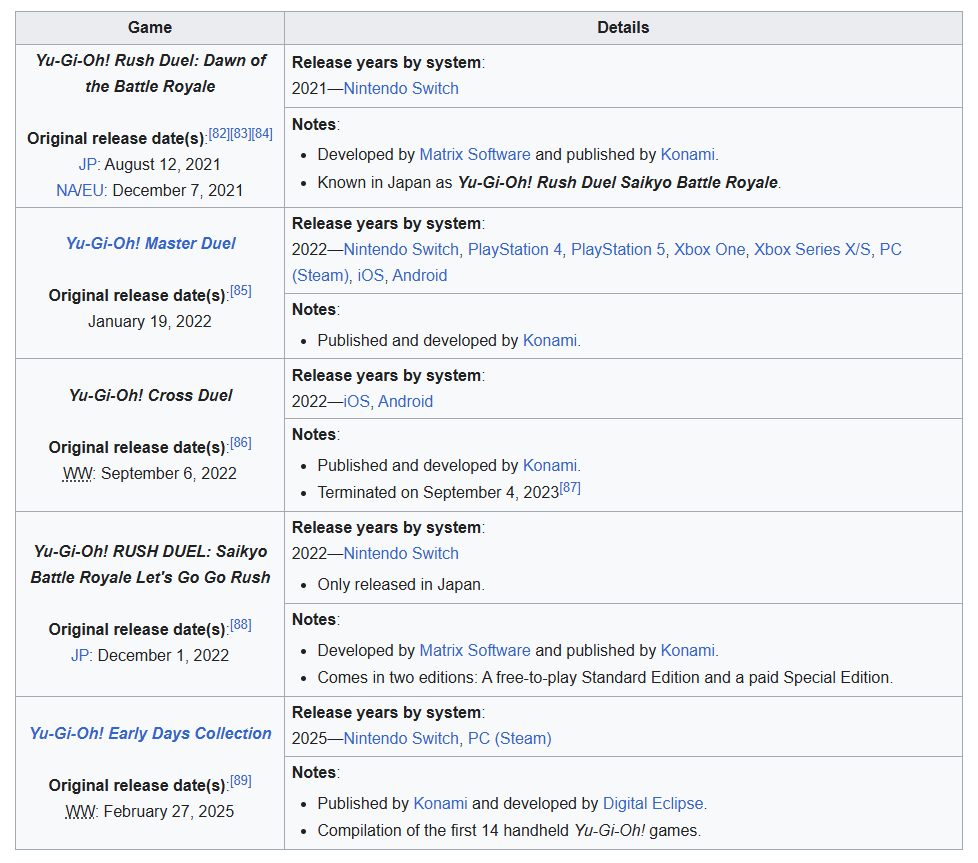This screenshot has width=978, height=863.
Task: Open the PlayStation 4 link
Action: [515, 249]
